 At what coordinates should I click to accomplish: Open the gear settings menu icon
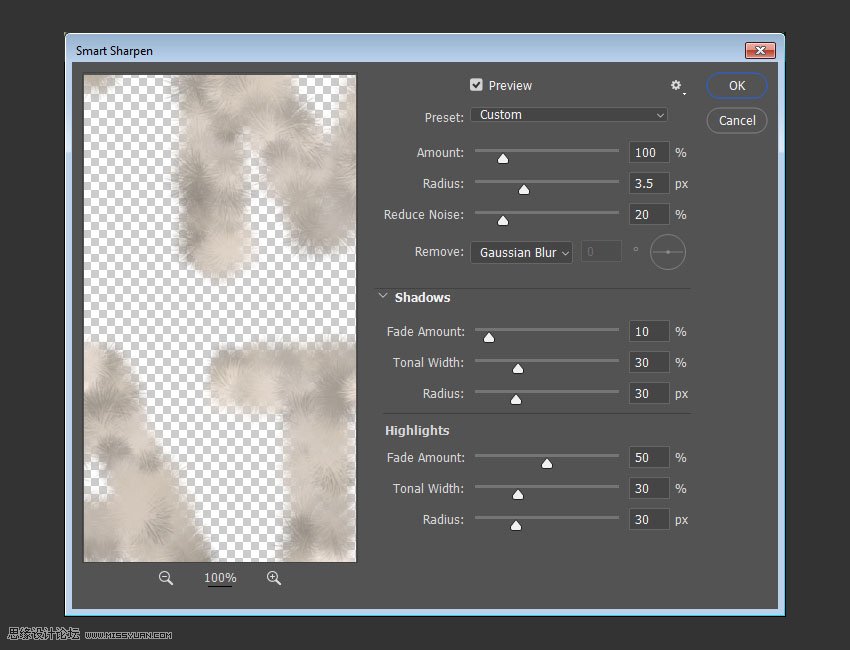pos(677,87)
